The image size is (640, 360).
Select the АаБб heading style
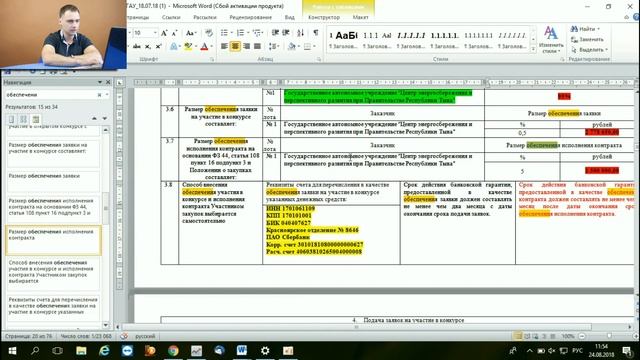(343, 40)
